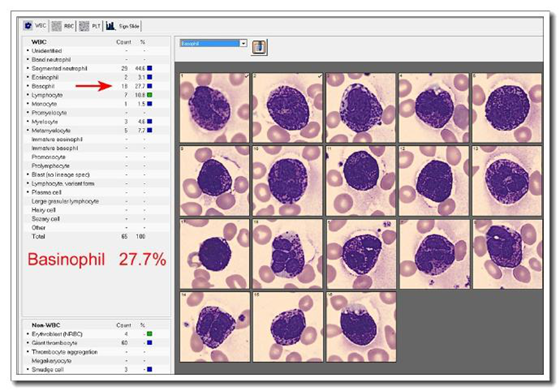Switch to the RBC tab
The image size is (560, 391).
pyautogui.click(x=62, y=26)
